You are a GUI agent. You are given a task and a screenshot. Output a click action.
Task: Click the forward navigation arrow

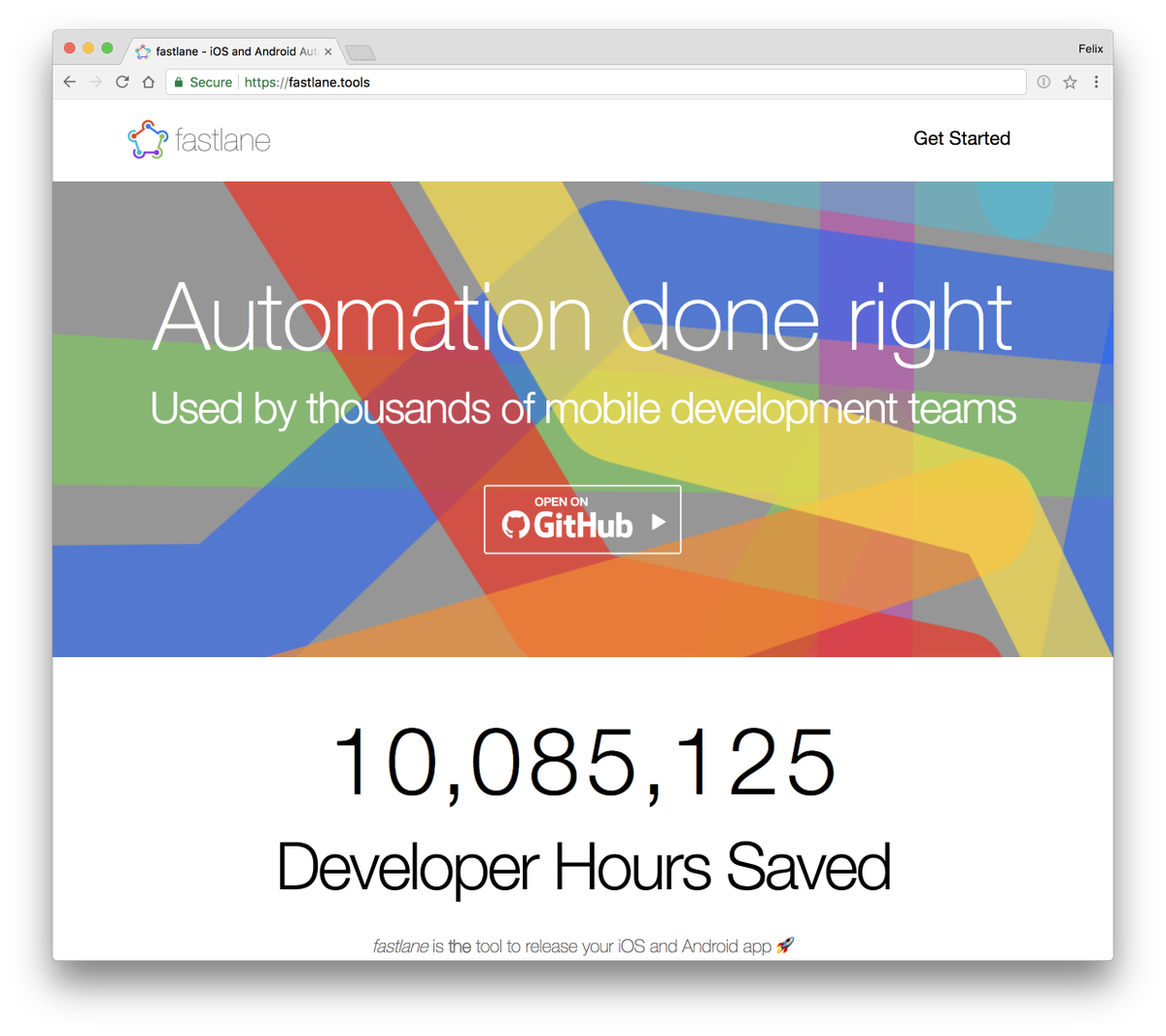94,82
